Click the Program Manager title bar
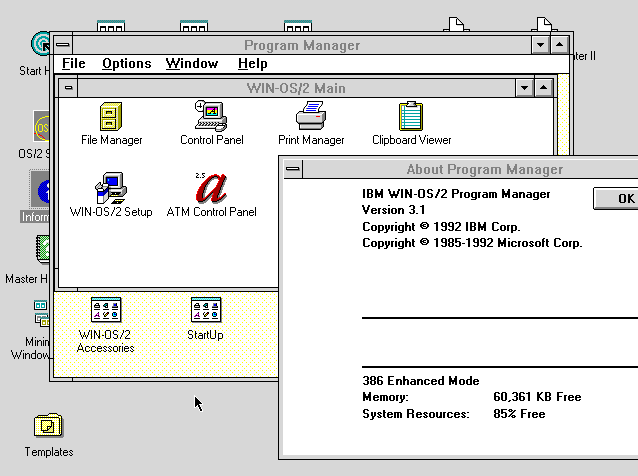This screenshot has width=638, height=476. coord(301,45)
